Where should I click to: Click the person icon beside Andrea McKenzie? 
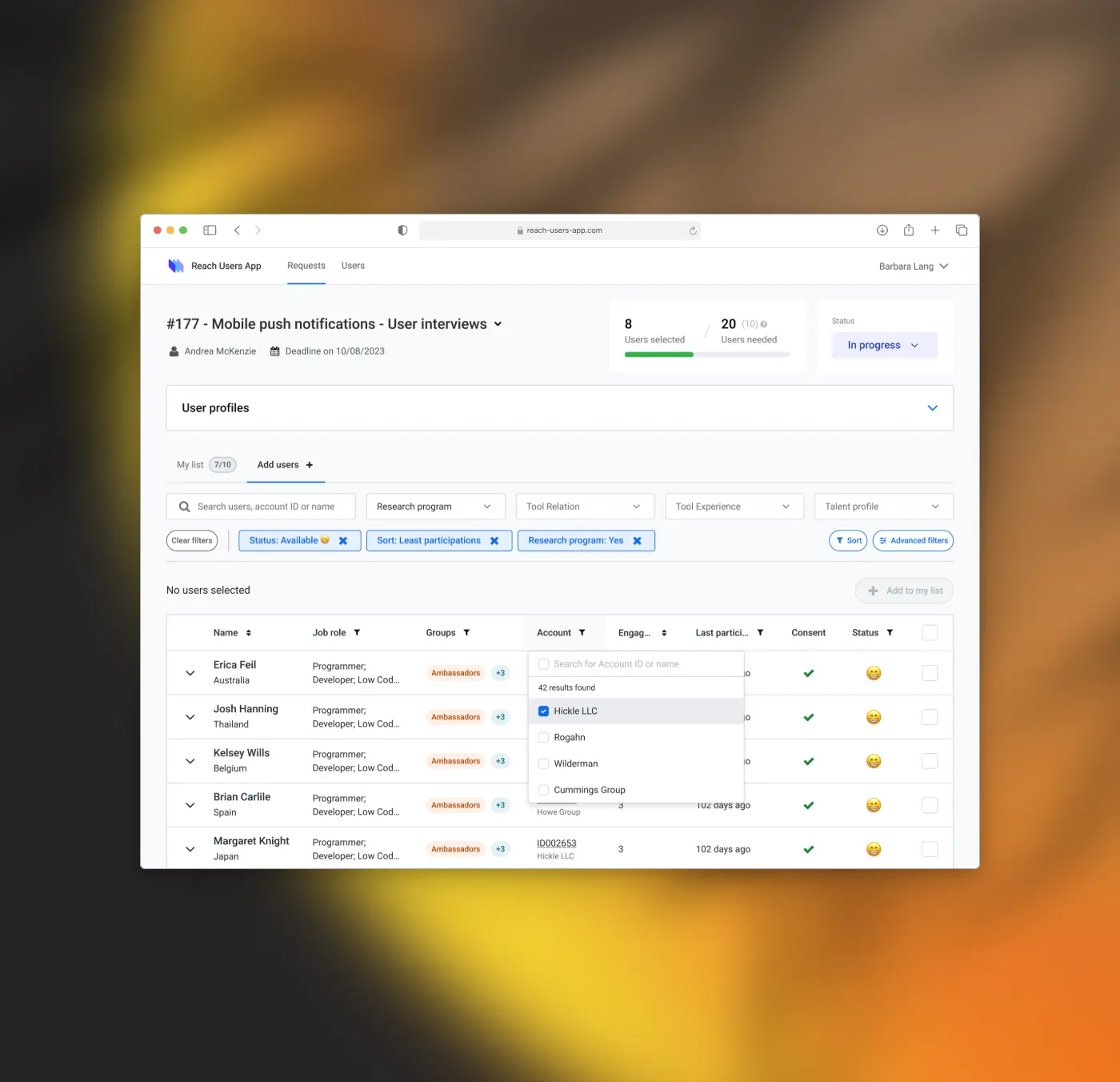174,351
